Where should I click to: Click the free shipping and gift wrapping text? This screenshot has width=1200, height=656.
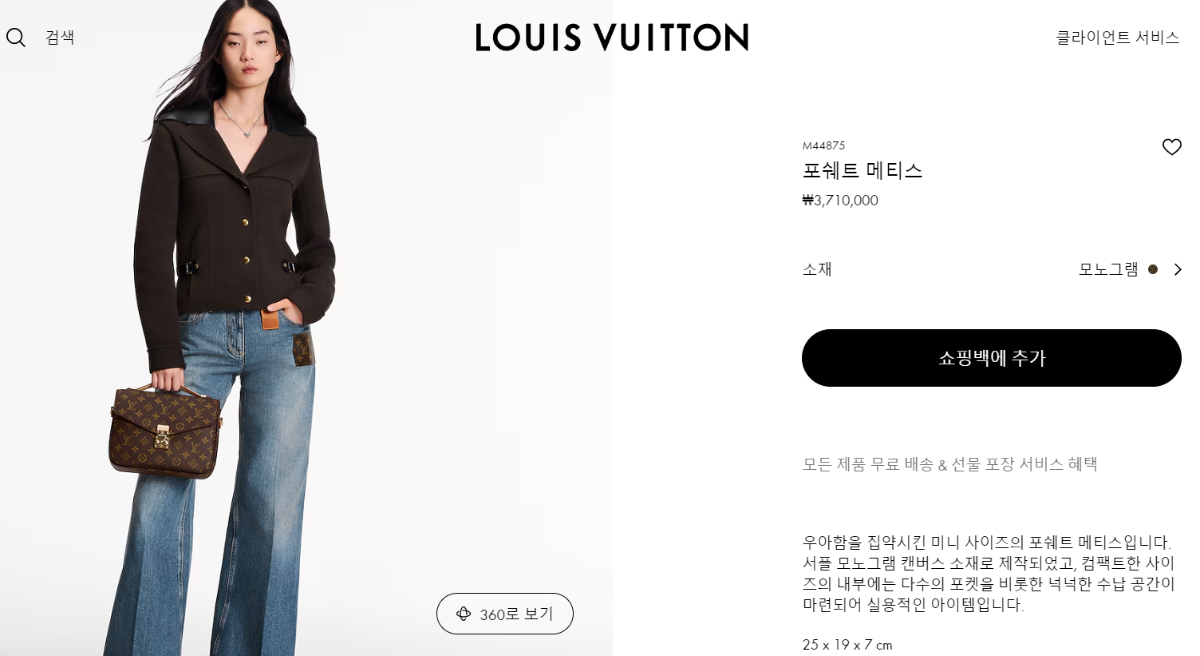tap(950, 464)
